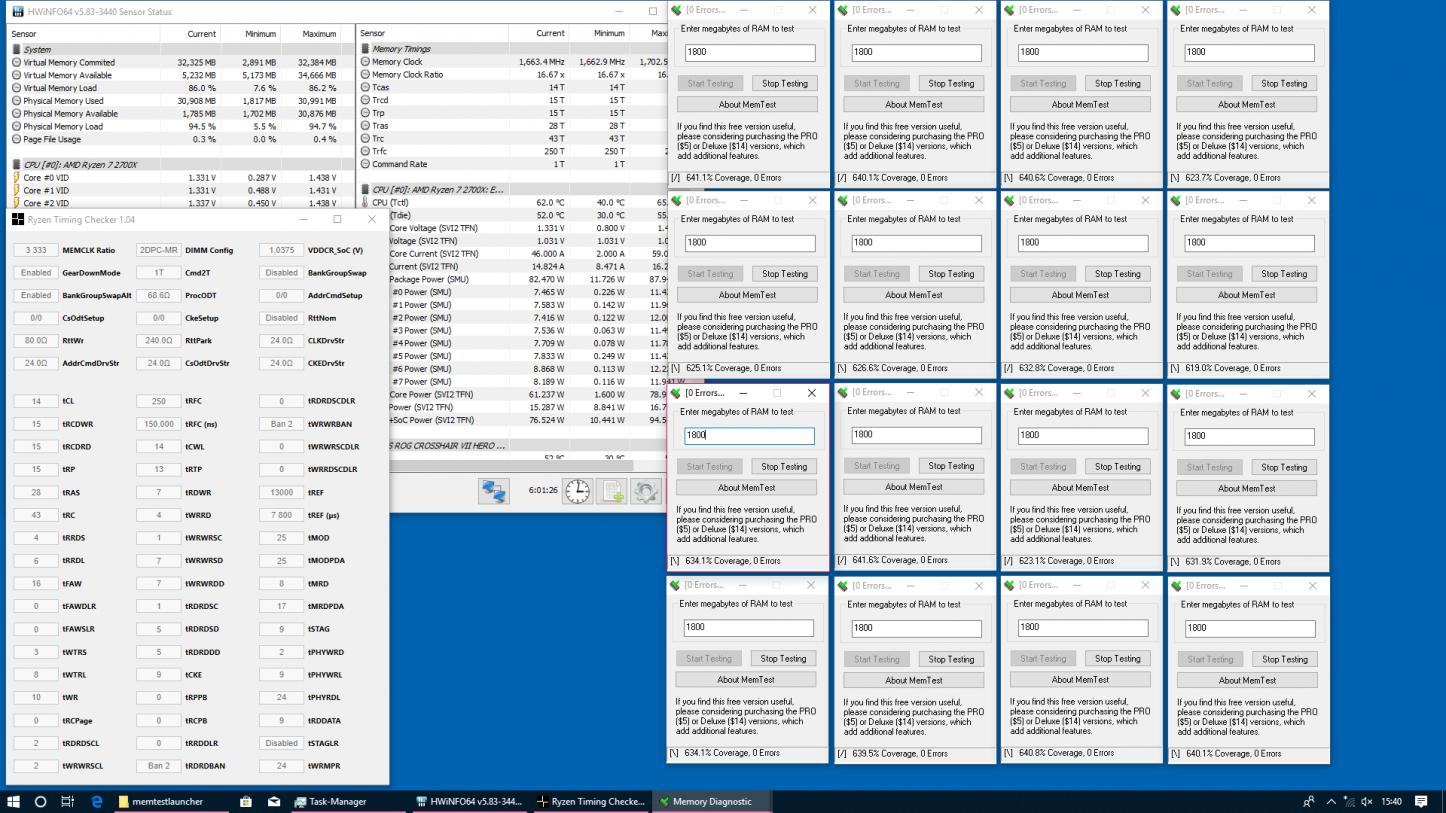The height and width of the screenshot is (813, 1446).
Task: Open the People icon in system tray
Action: (x=1309, y=801)
